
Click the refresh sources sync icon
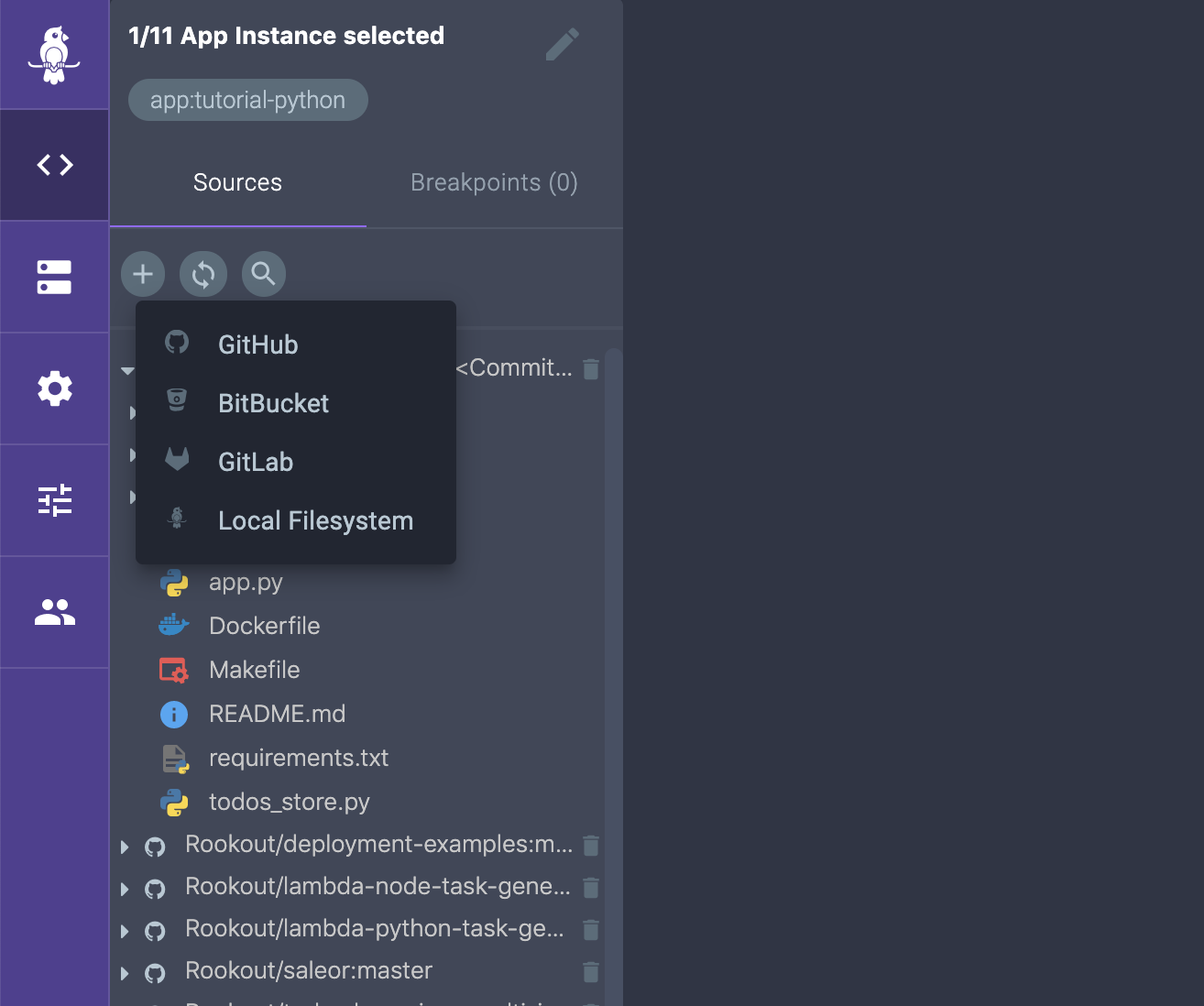203,274
